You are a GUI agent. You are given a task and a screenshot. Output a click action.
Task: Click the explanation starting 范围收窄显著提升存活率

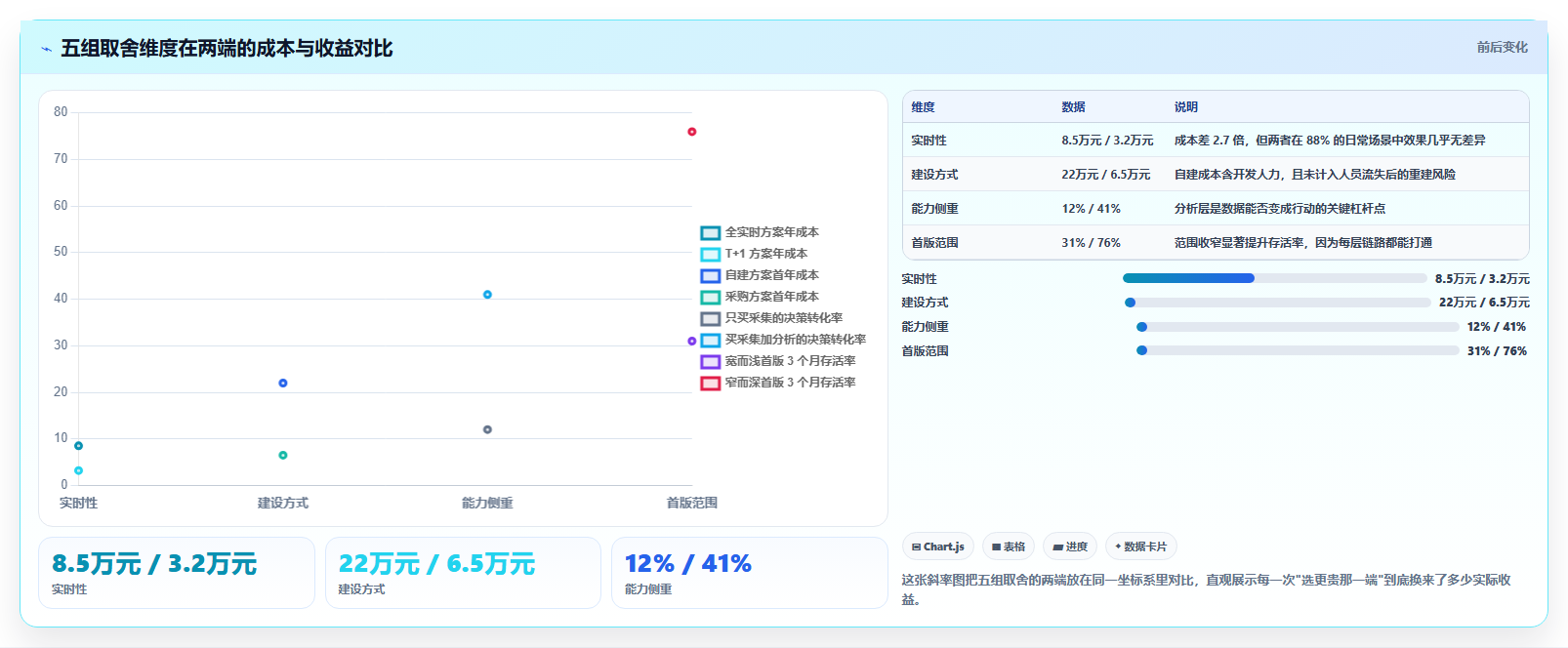click(x=1302, y=243)
